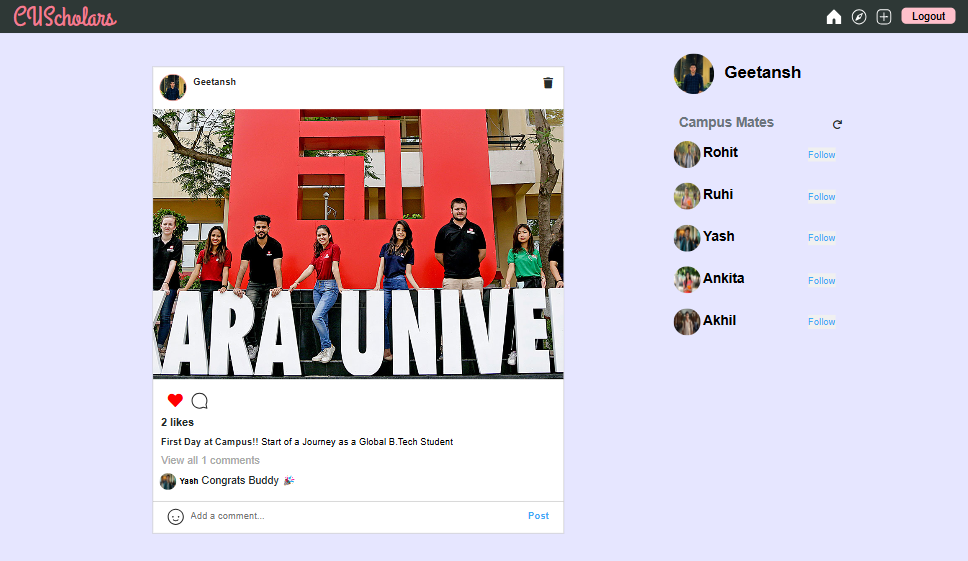Follow Ruhi
Image resolution: width=968 pixels, height=561 pixels.
[822, 197]
